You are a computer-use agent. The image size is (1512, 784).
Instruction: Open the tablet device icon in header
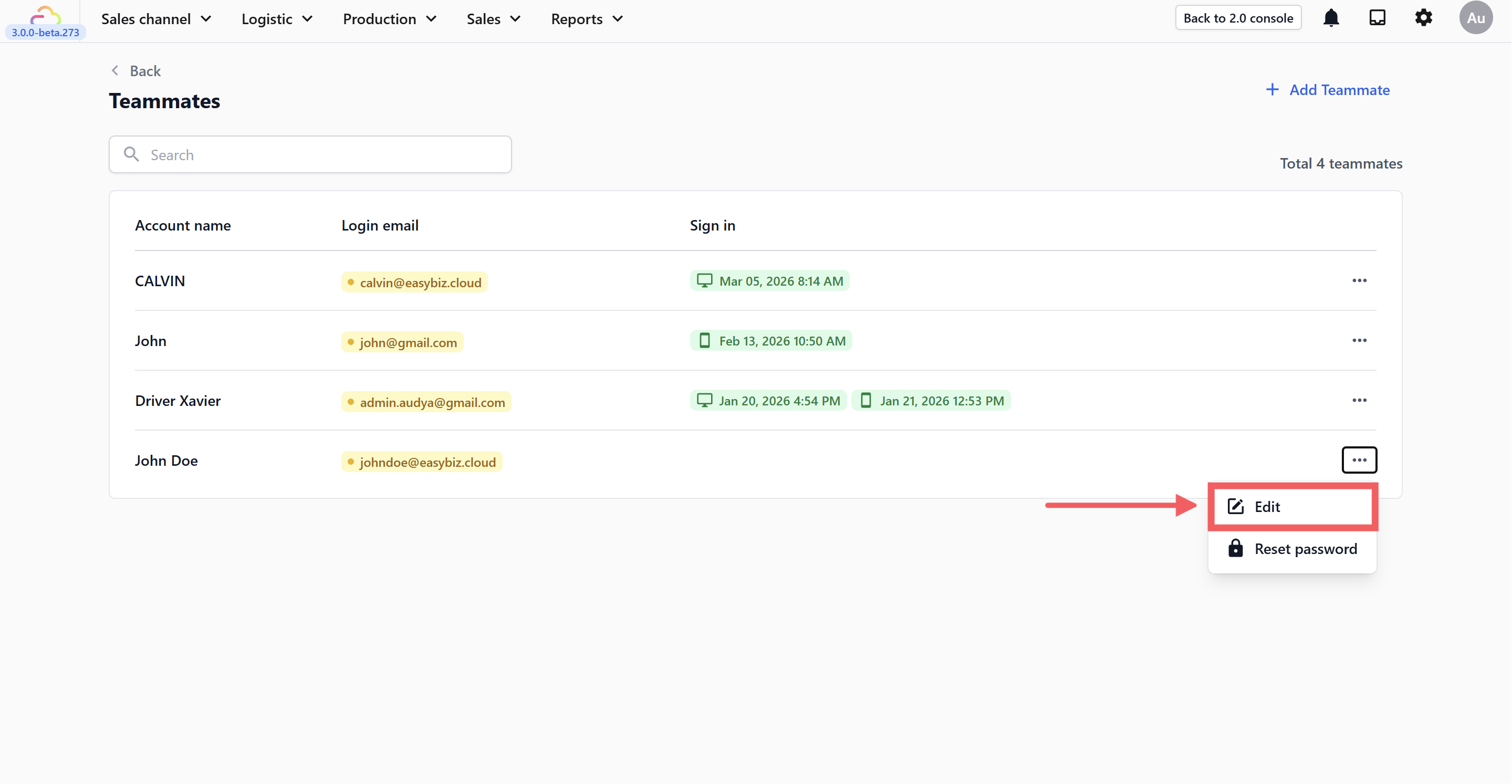coord(1377,18)
